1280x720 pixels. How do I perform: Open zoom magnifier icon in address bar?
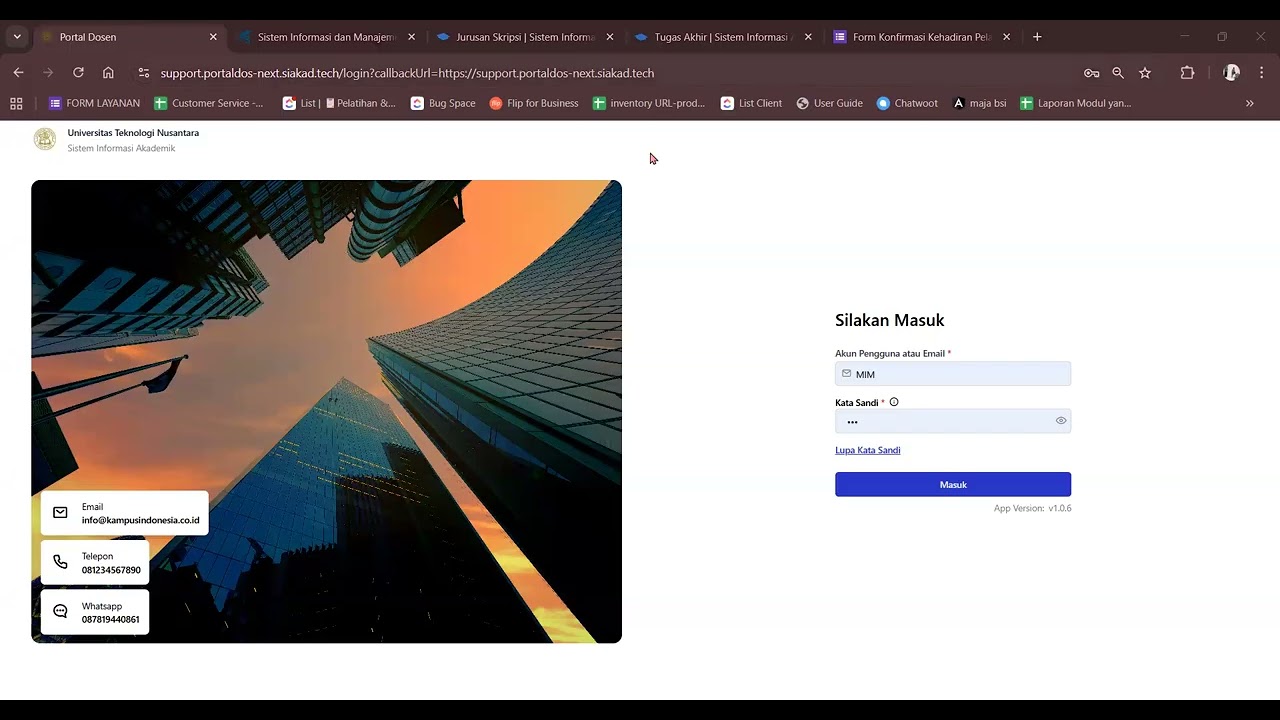point(1118,73)
